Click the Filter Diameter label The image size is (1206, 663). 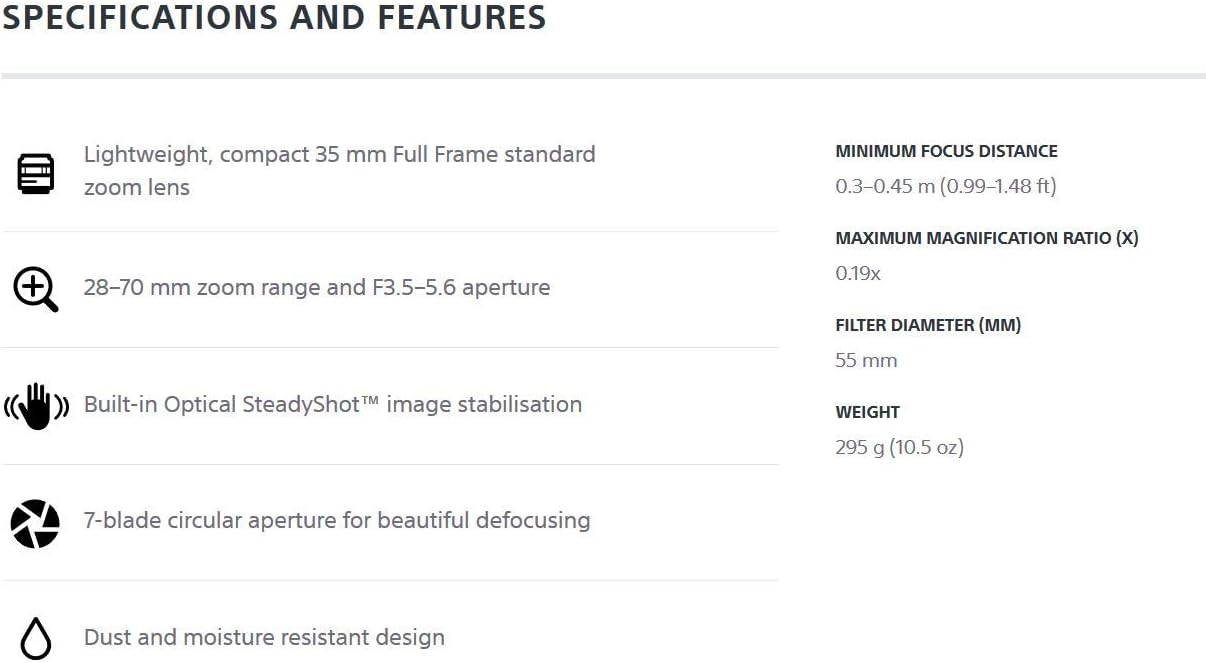[928, 325]
